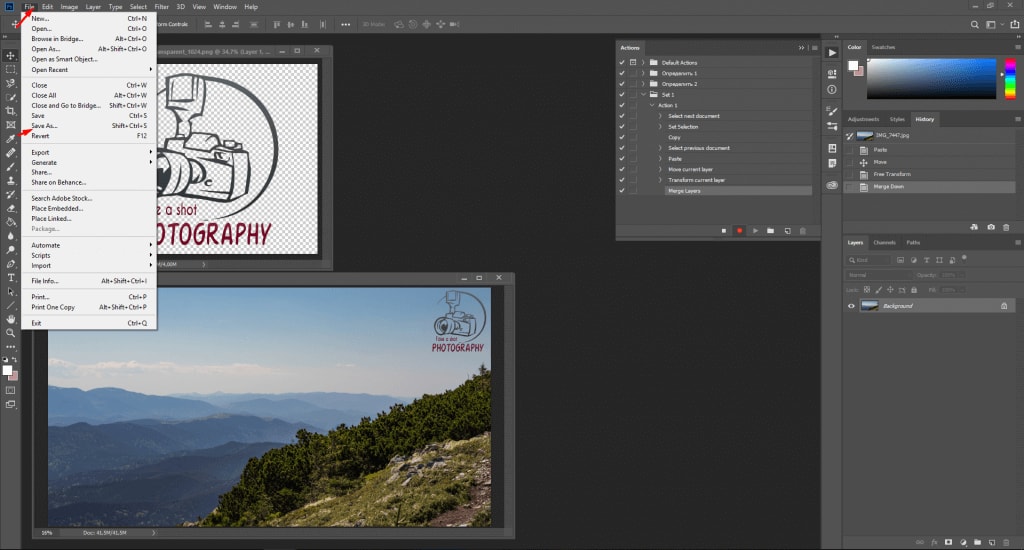Toggle visibility of the Background layer
The image size is (1024, 550).
(x=851, y=306)
